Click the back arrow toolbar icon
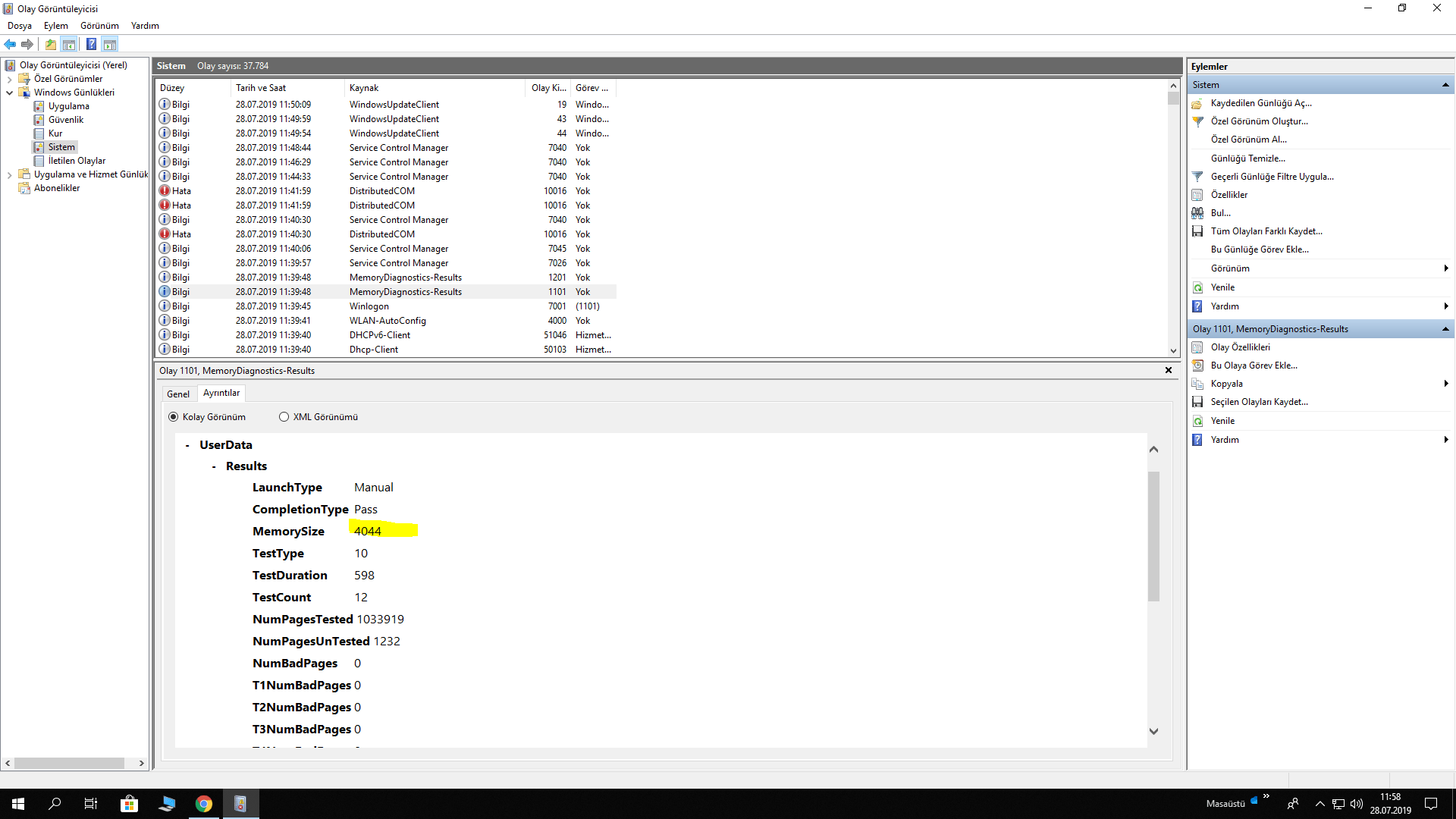 [x=10, y=44]
